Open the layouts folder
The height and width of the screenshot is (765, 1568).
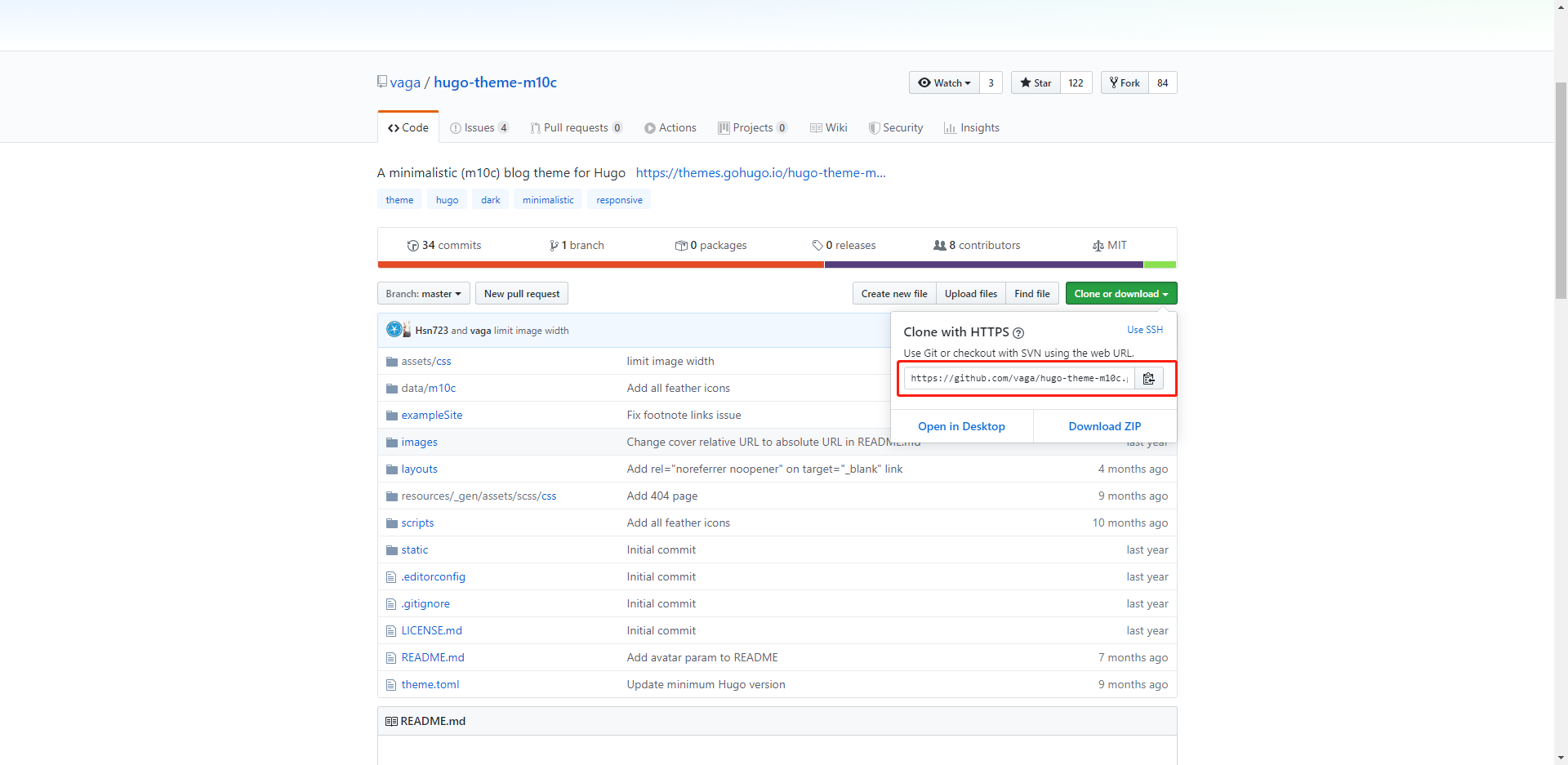click(419, 469)
